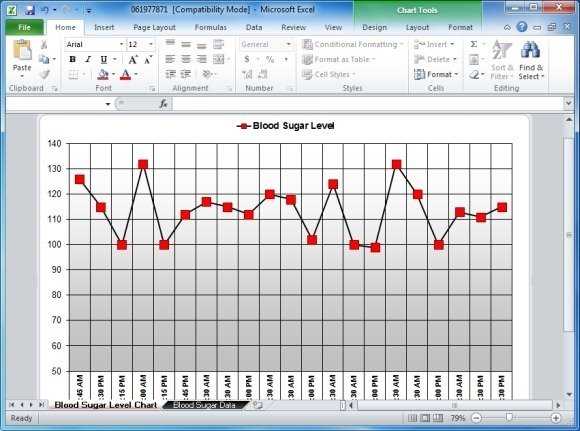580x431 pixels.
Task: Click the zoom slider handle
Action: [509, 418]
